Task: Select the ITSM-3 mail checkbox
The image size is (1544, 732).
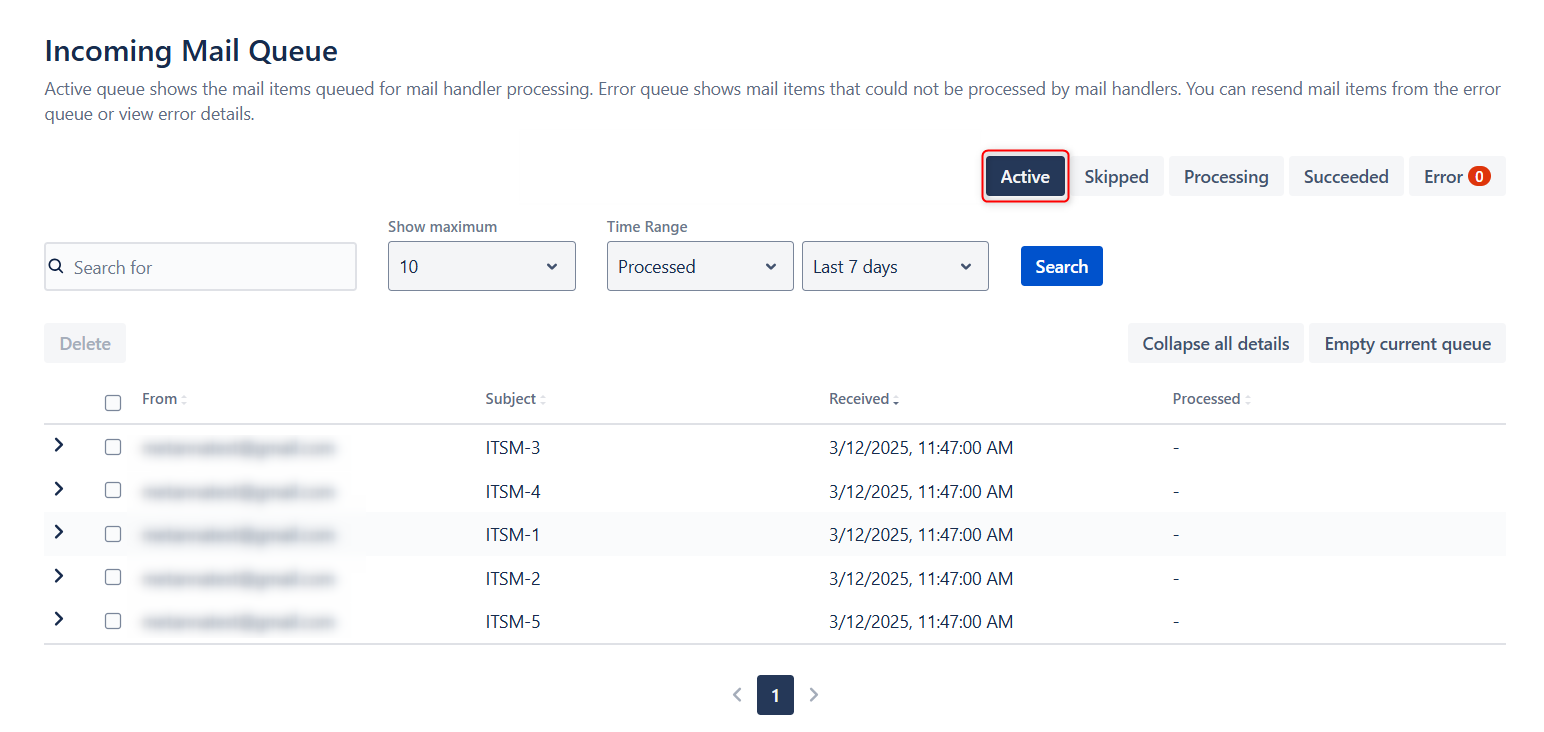Action: click(113, 447)
